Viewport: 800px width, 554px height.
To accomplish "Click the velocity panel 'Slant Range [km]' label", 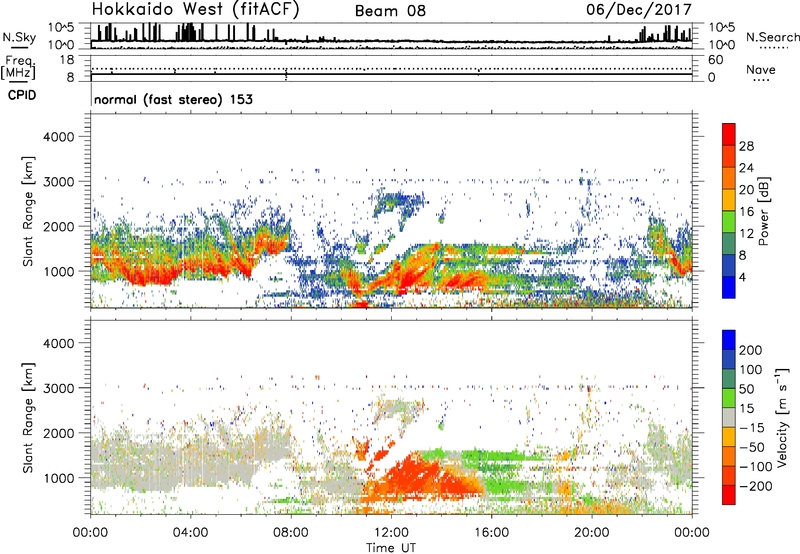I will click(x=28, y=418).
